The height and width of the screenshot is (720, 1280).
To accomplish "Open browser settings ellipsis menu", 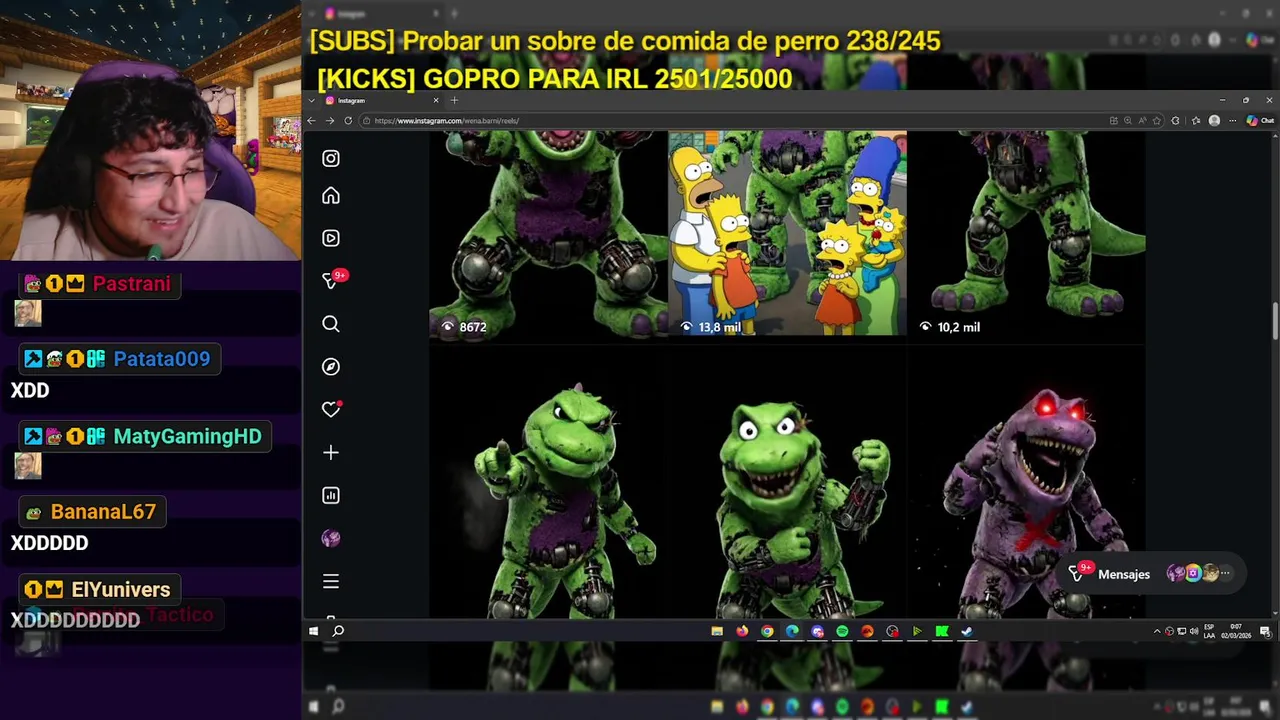I will pos(1232,120).
